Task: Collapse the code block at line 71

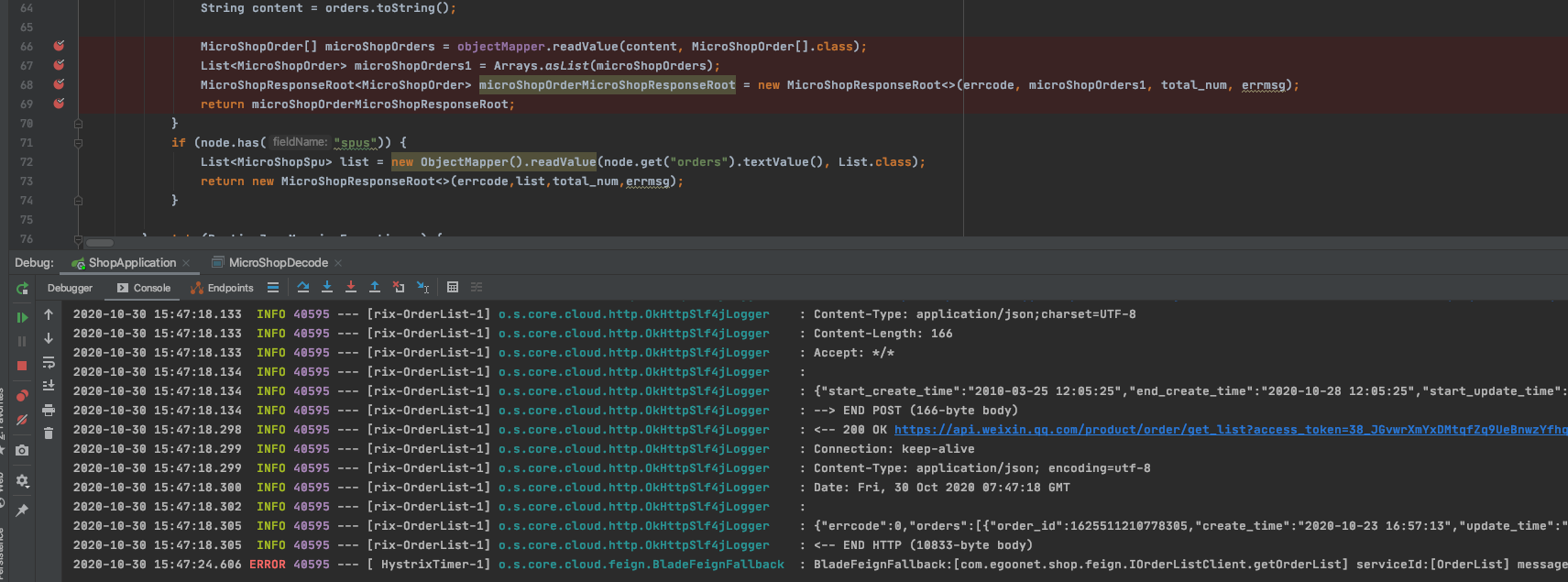Action: pos(78,143)
